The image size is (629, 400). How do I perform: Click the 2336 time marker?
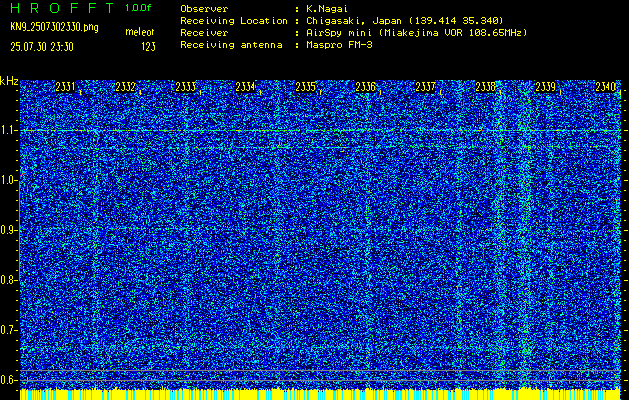(365, 86)
